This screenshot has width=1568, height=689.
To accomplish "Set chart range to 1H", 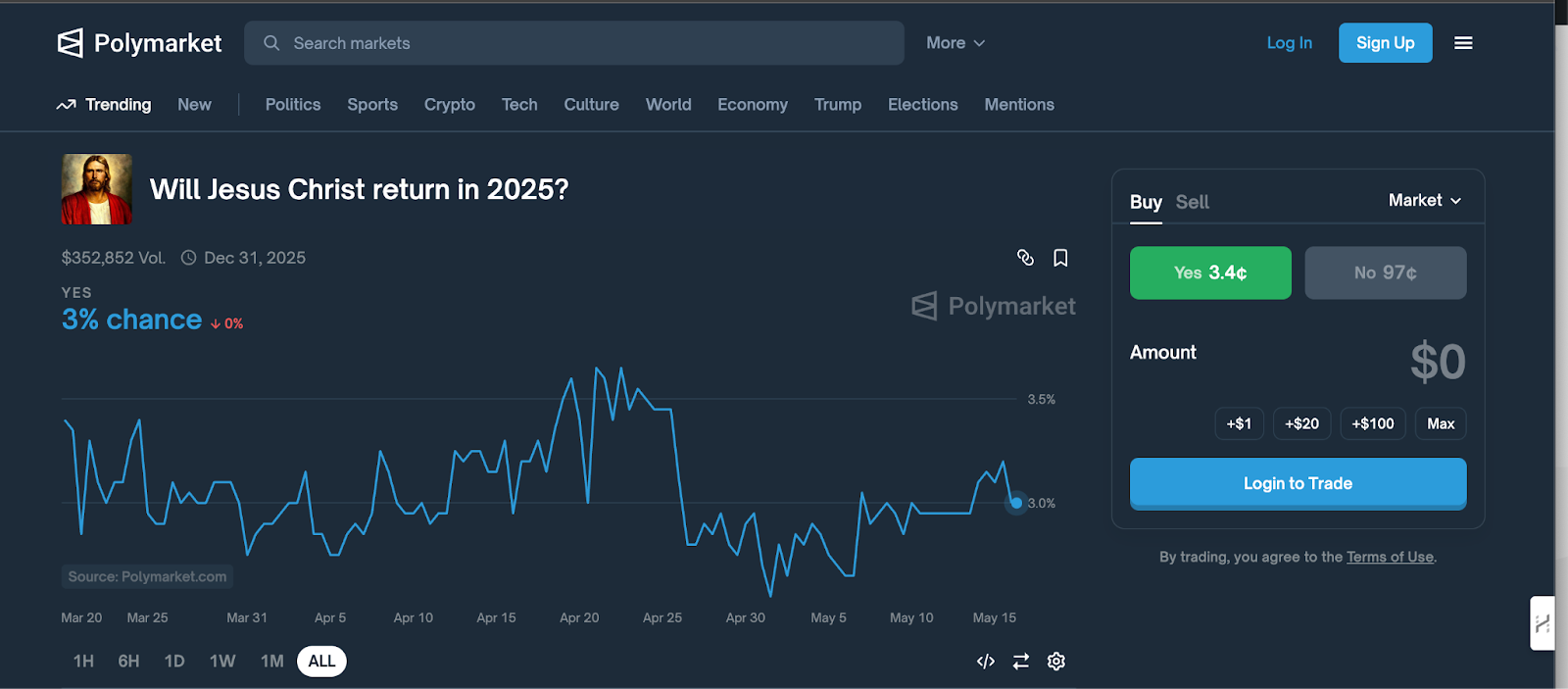I will [x=83, y=662].
